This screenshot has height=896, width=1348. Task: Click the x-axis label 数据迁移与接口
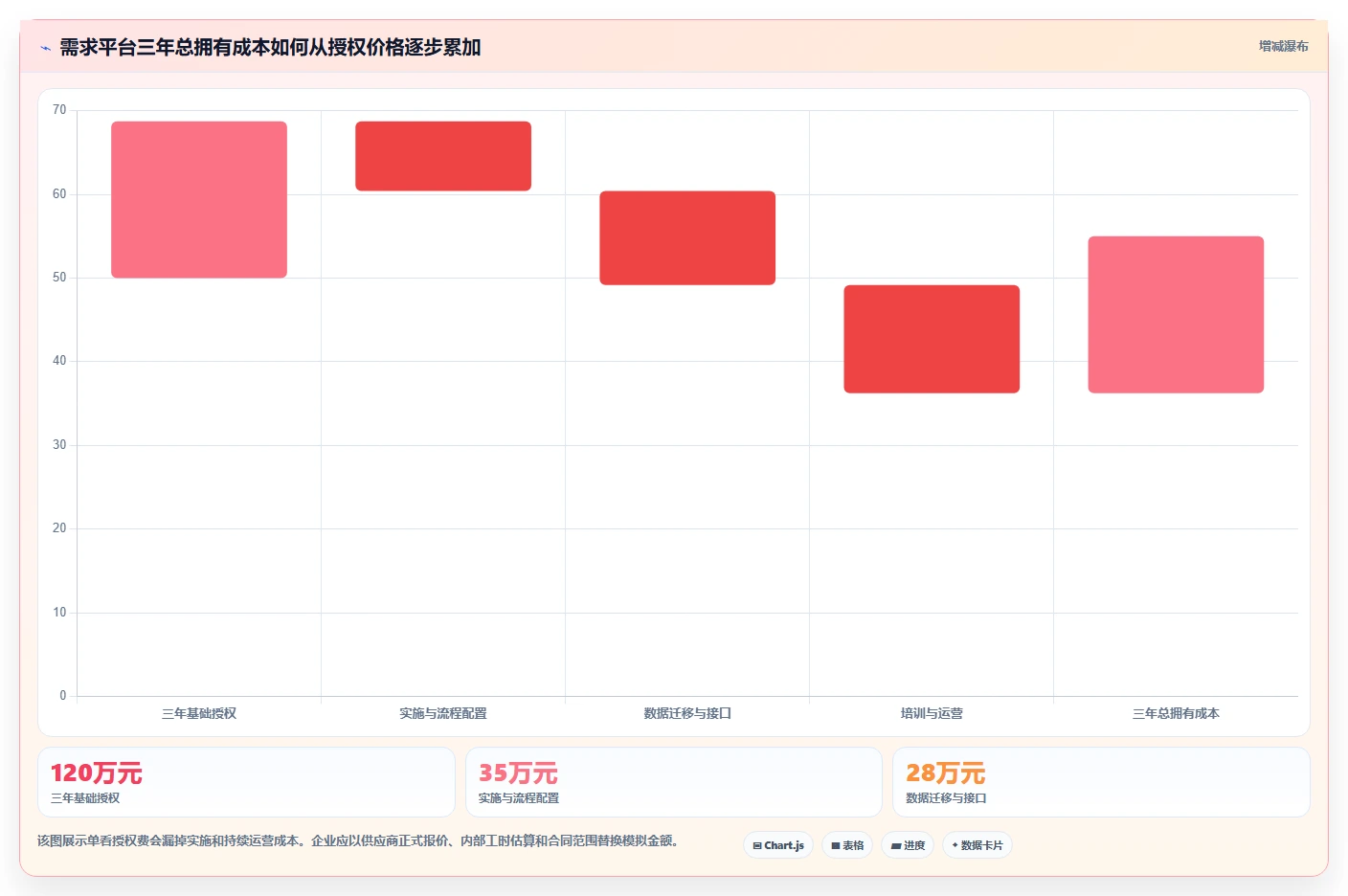coord(687,713)
